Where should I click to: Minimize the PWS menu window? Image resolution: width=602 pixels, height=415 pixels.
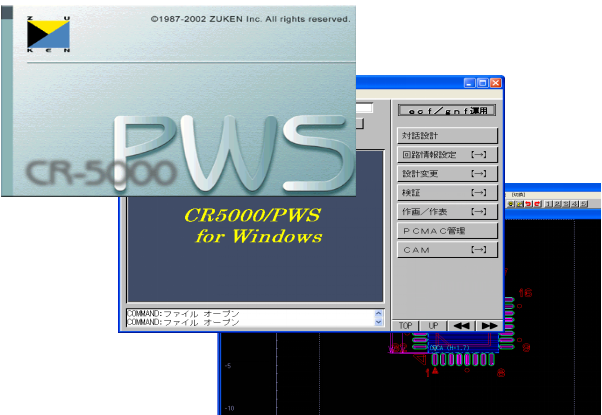point(467,83)
